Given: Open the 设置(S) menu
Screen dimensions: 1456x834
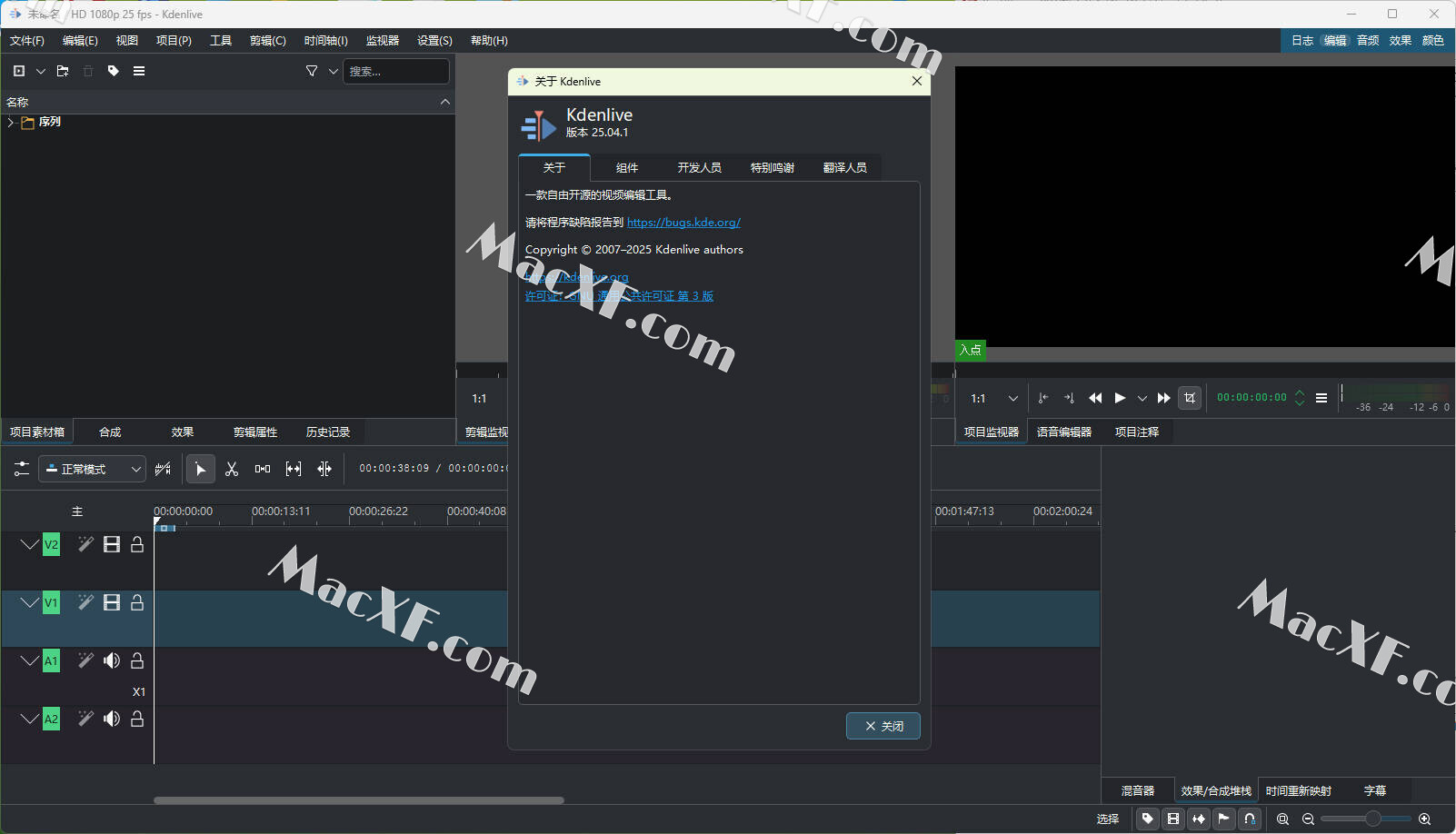Looking at the screenshot, I should click(x=434, y=41).
